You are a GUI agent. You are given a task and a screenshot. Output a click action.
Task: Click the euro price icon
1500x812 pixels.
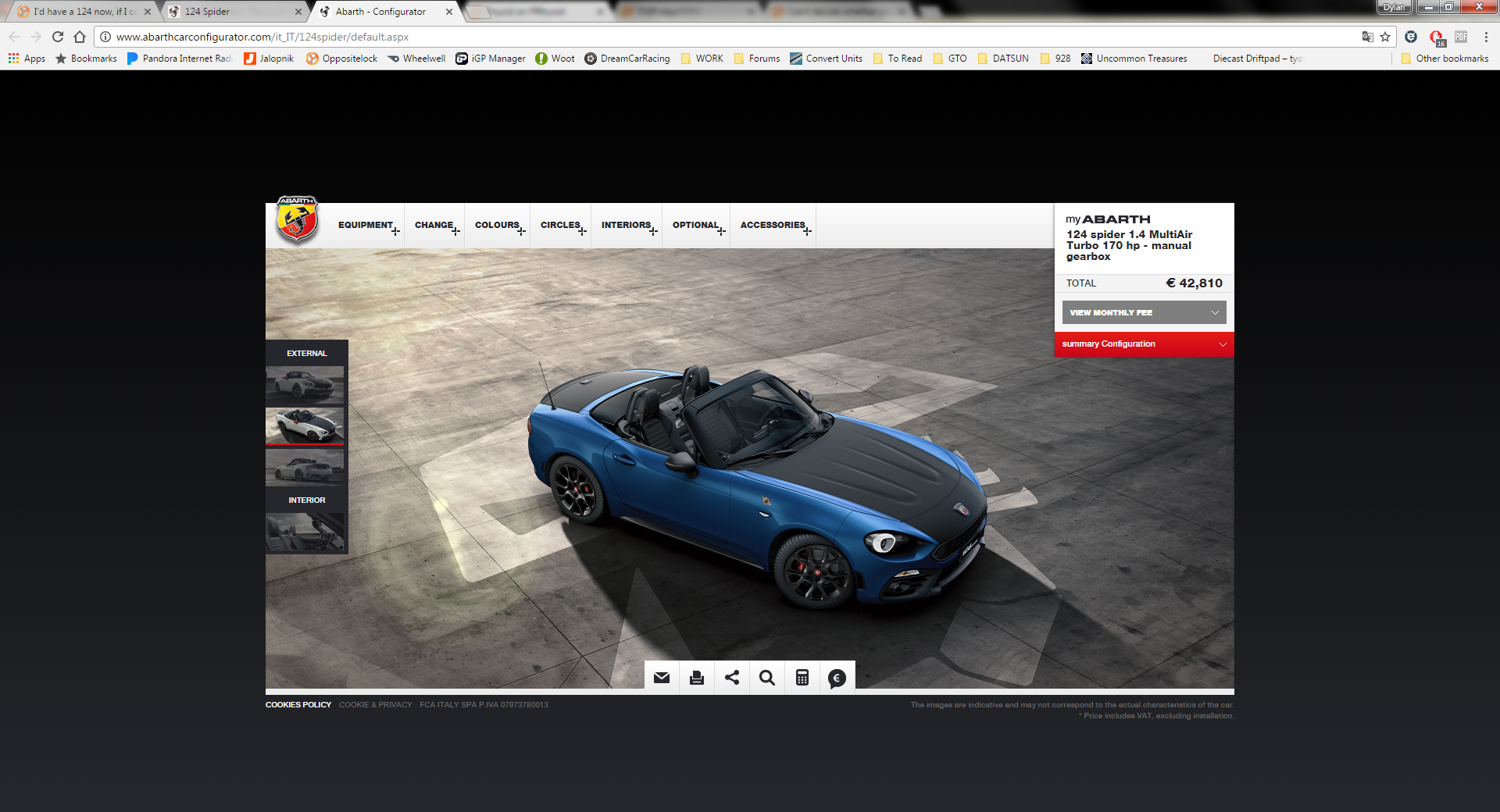pyautogui.click(x=837, y=678)
